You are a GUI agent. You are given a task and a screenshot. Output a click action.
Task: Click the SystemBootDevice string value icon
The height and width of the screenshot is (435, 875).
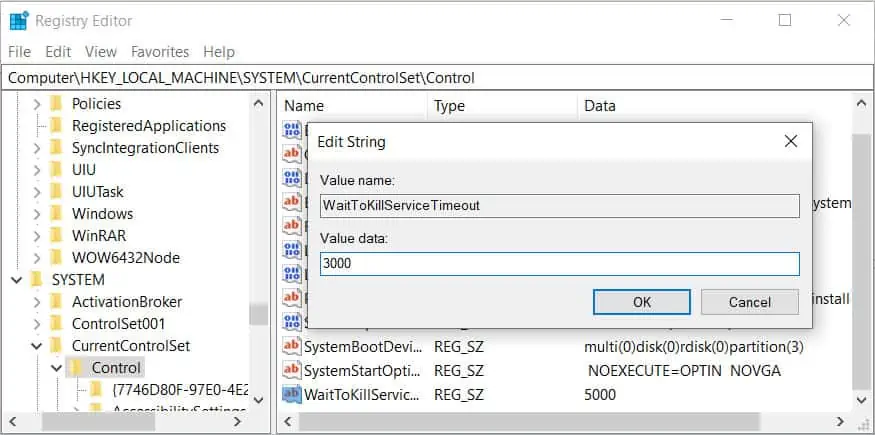click(x=292, y=346)
